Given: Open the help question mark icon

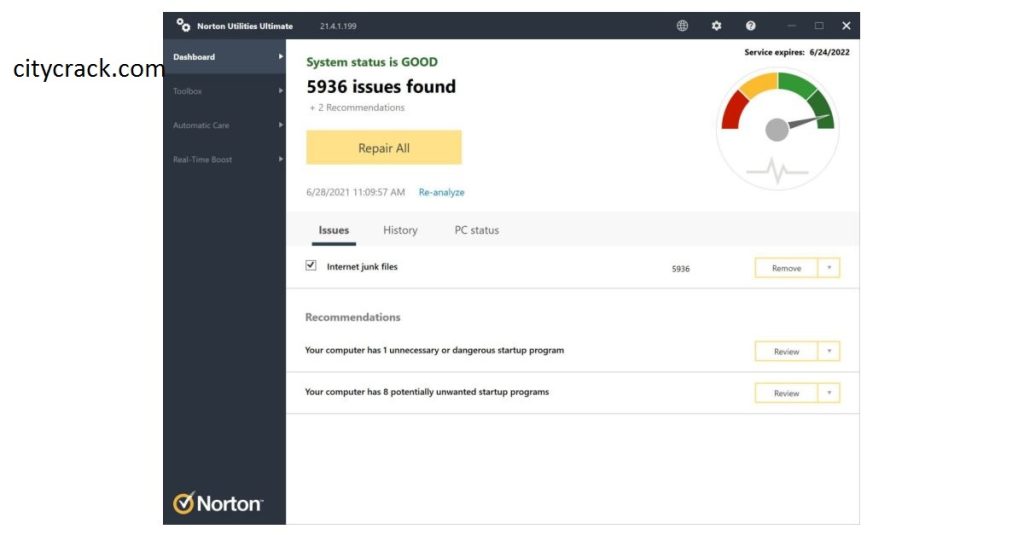Looking at the screenshot, I should 750,25.
